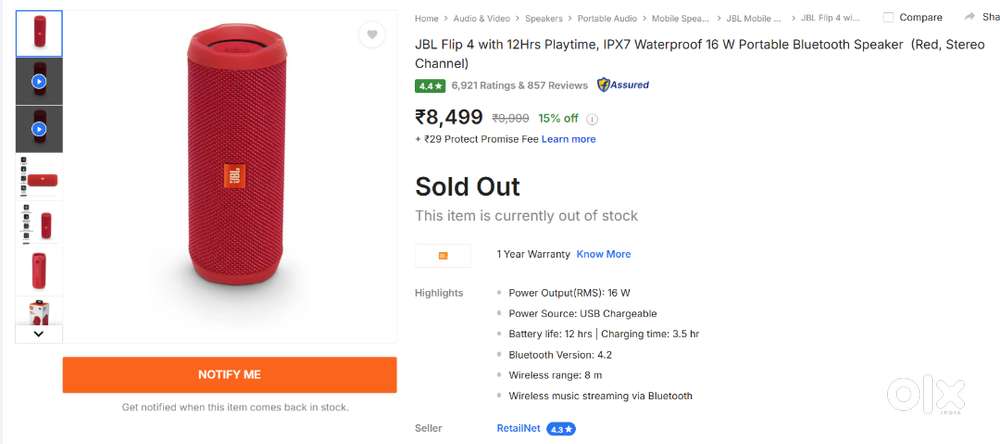This screenshot has width=1000, height=444.
Task: Select the first red speaker thumbnail
Action: tap(39, 33)
